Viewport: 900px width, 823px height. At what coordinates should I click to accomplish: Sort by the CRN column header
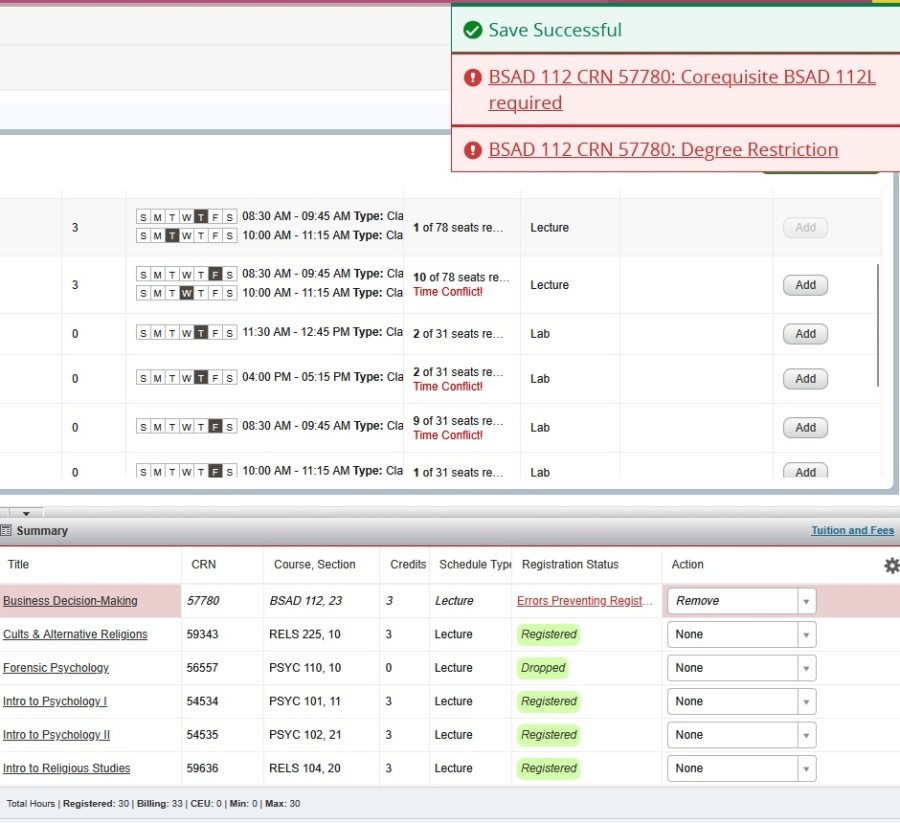203,565
